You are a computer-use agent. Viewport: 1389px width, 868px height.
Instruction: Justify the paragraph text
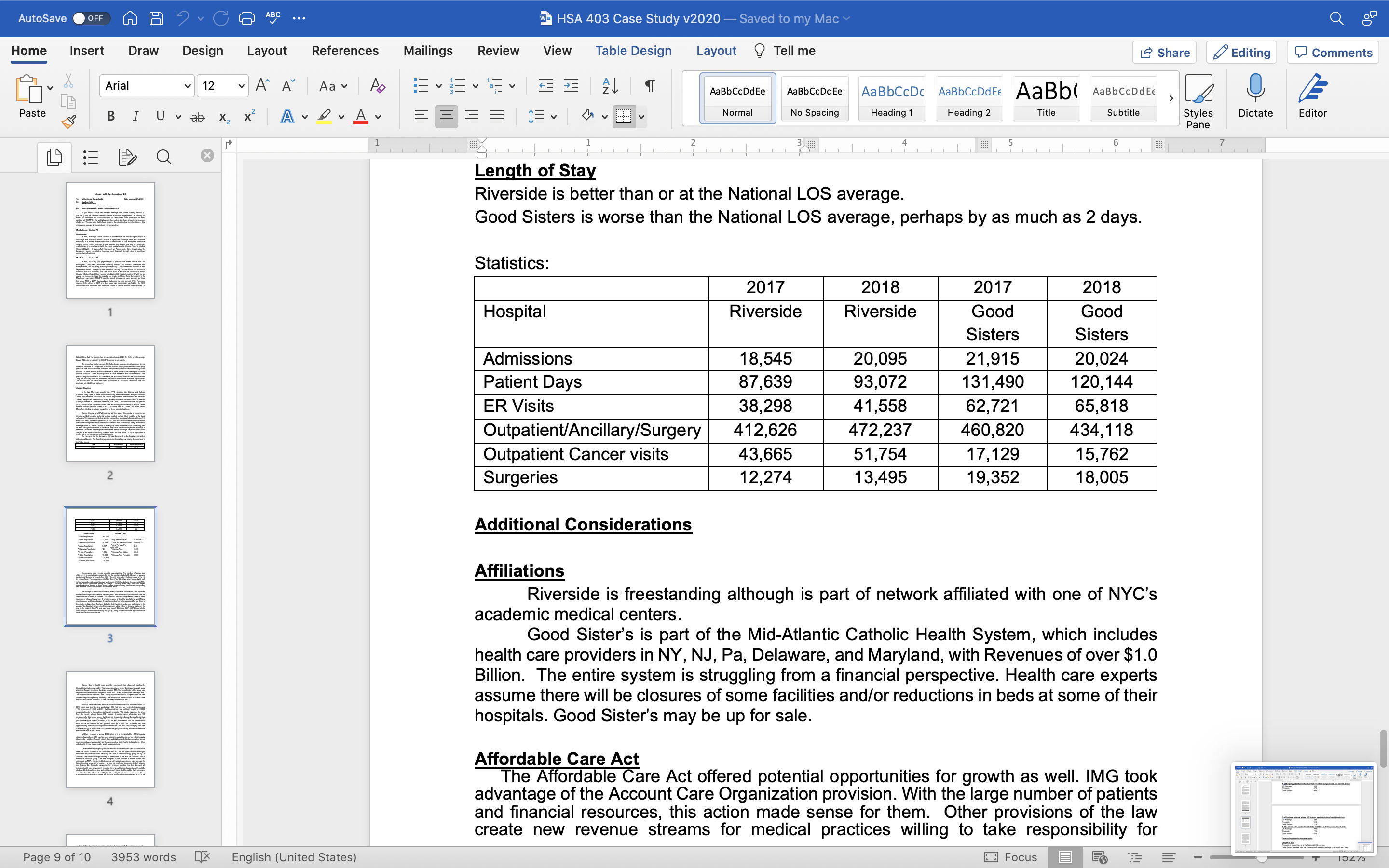(496, 117)
